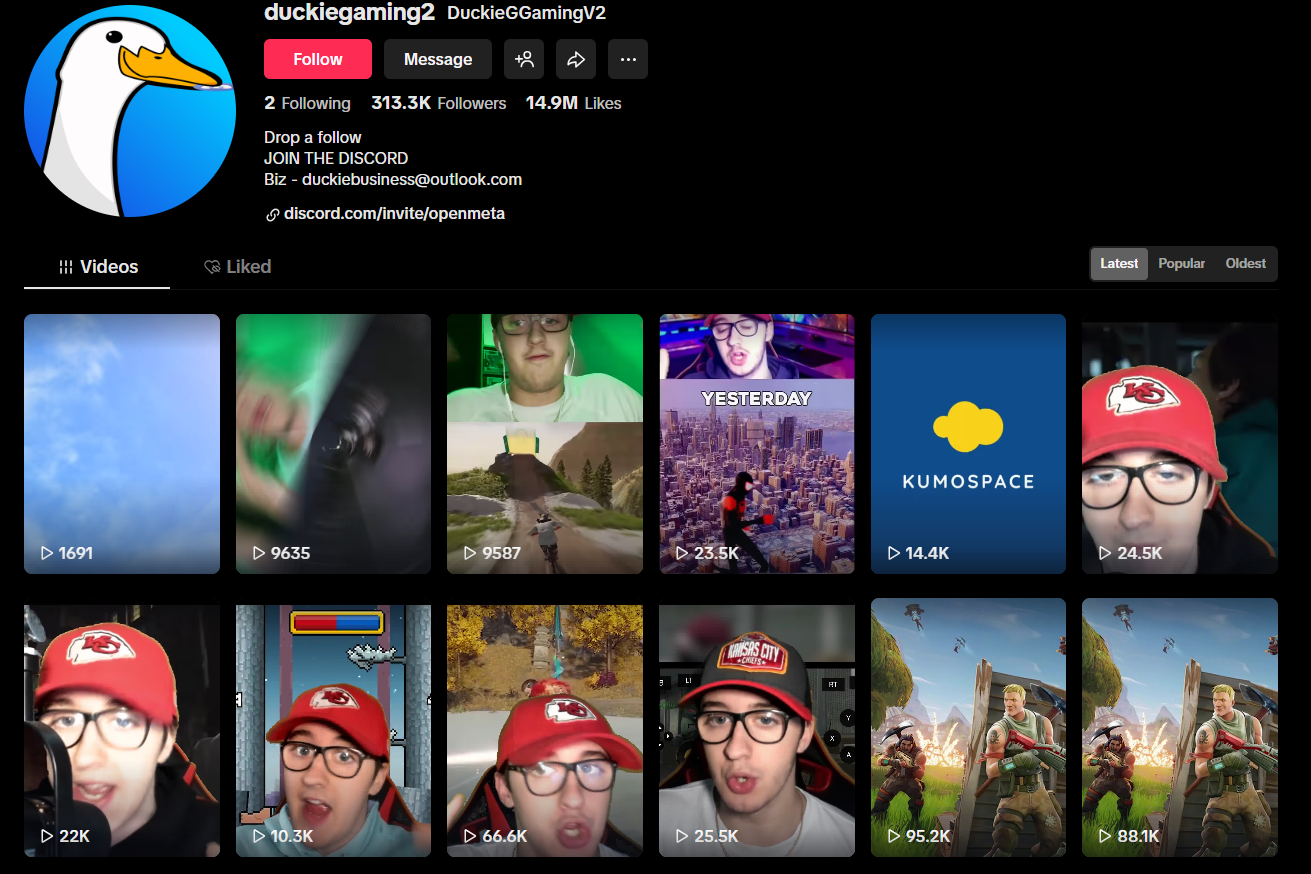Follow the duckiegaming2 account
Screen dimensions: 1311x874
(x=317, y=59)
